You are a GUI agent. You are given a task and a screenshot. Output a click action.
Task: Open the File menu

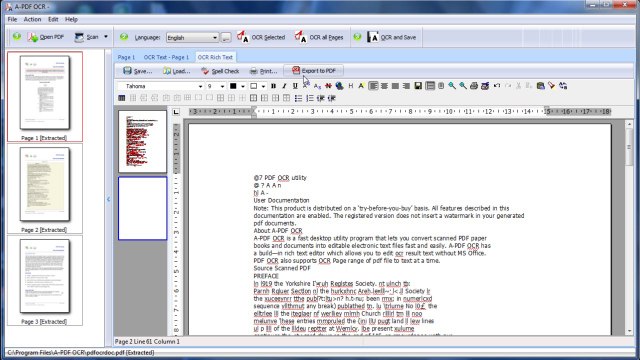click(x=12, y=19)
